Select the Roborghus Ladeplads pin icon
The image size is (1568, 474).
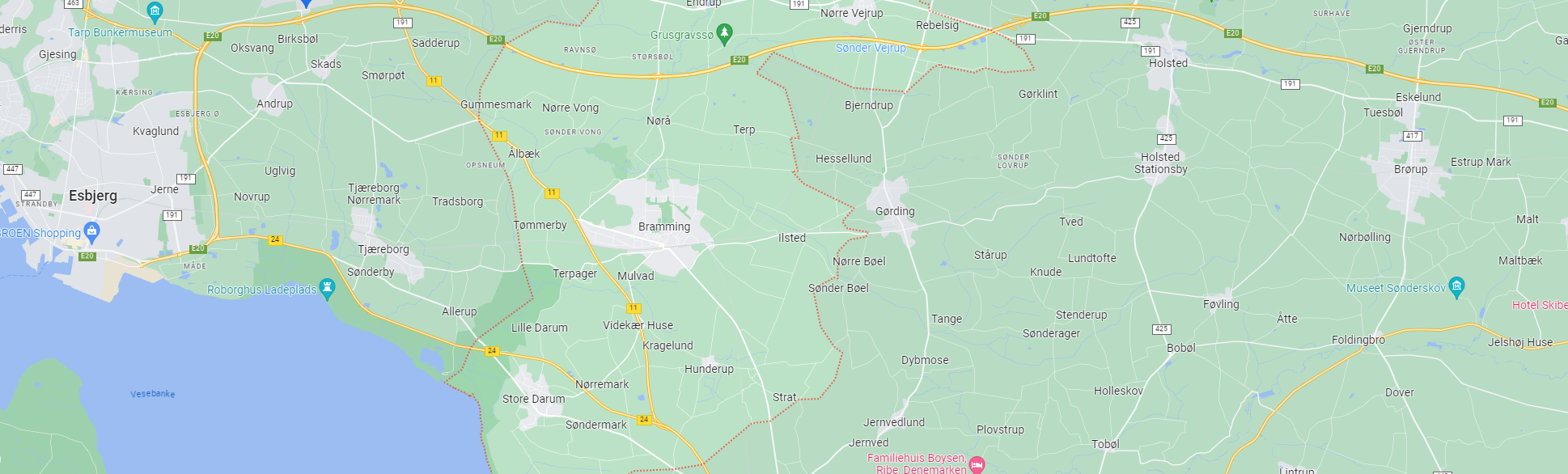coord(328,288)
